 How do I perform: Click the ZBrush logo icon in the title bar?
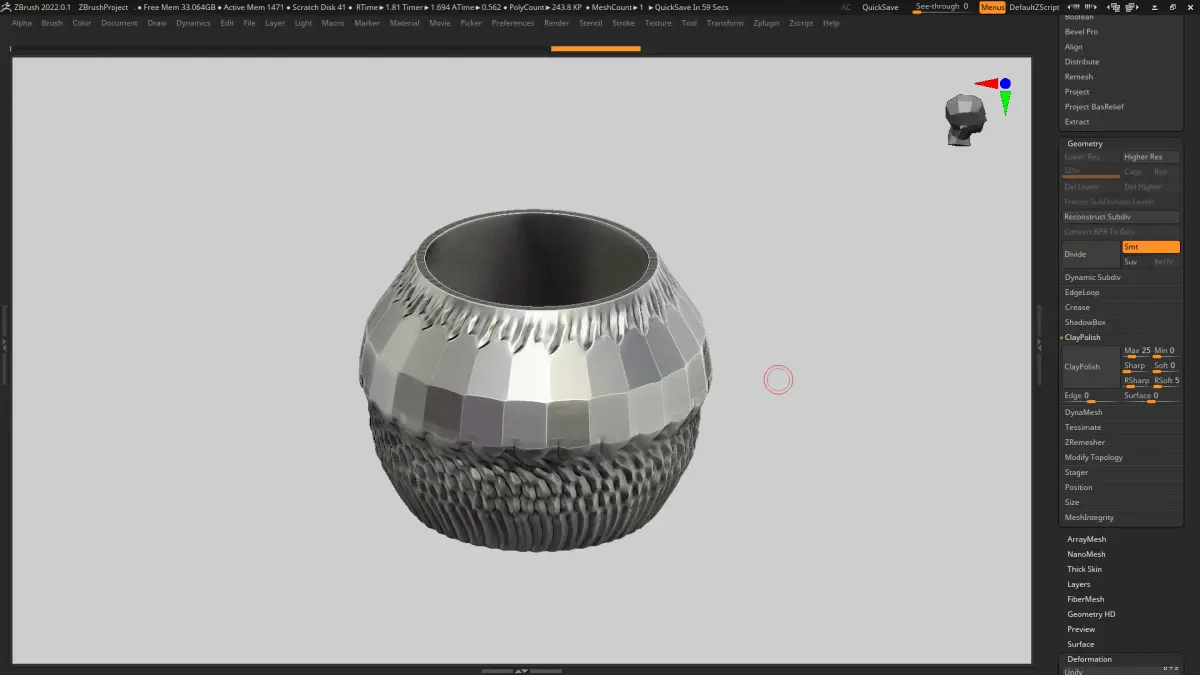tap(7, 7)
